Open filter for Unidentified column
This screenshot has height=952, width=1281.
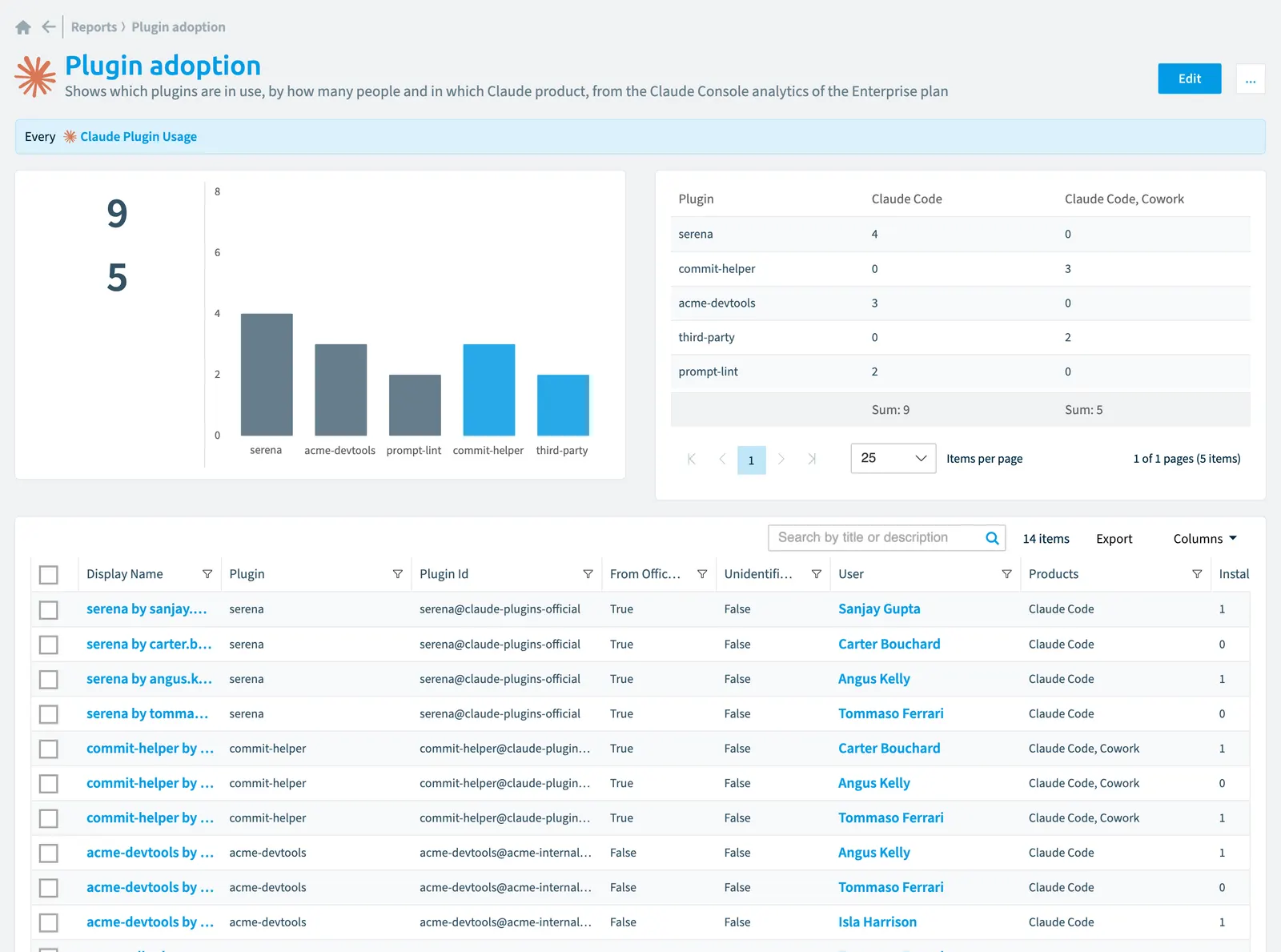[817, 574]
